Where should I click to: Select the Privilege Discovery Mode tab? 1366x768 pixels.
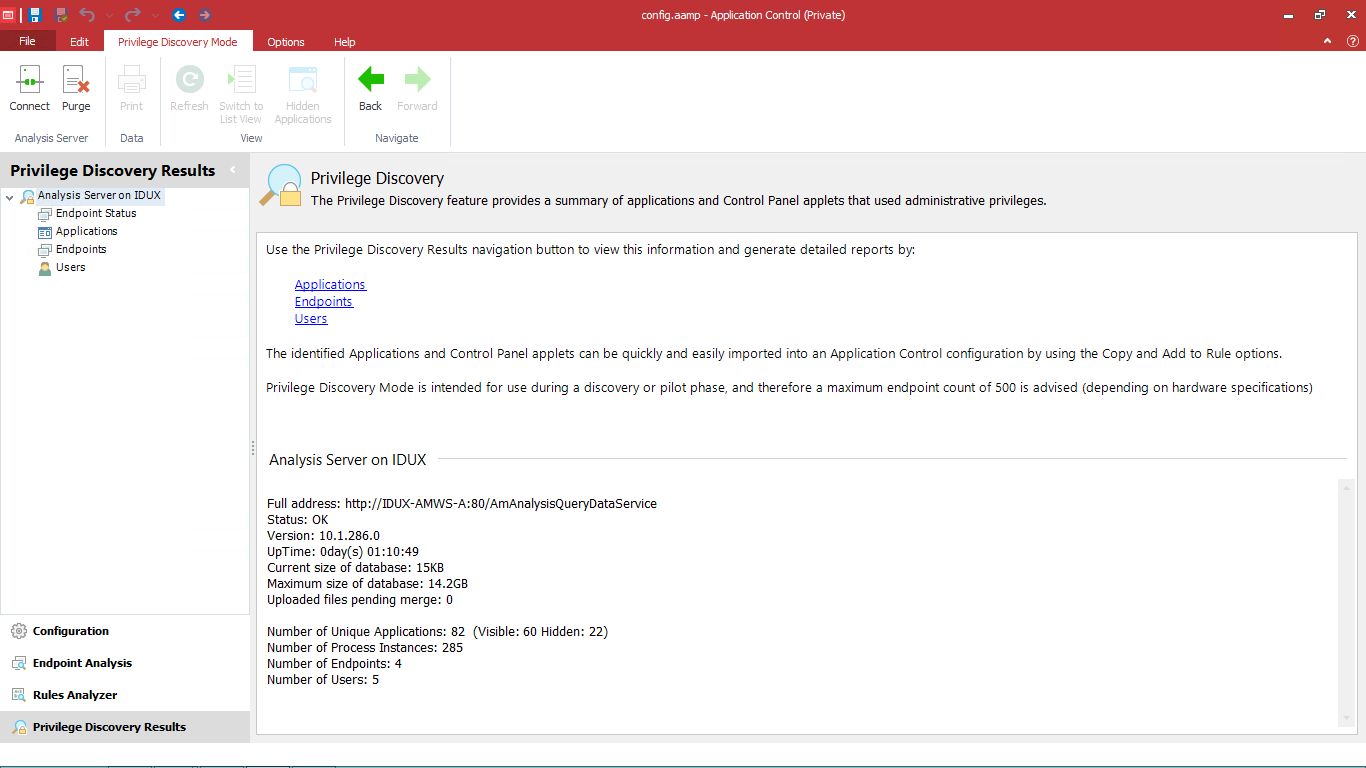click(x=178, y=42)
